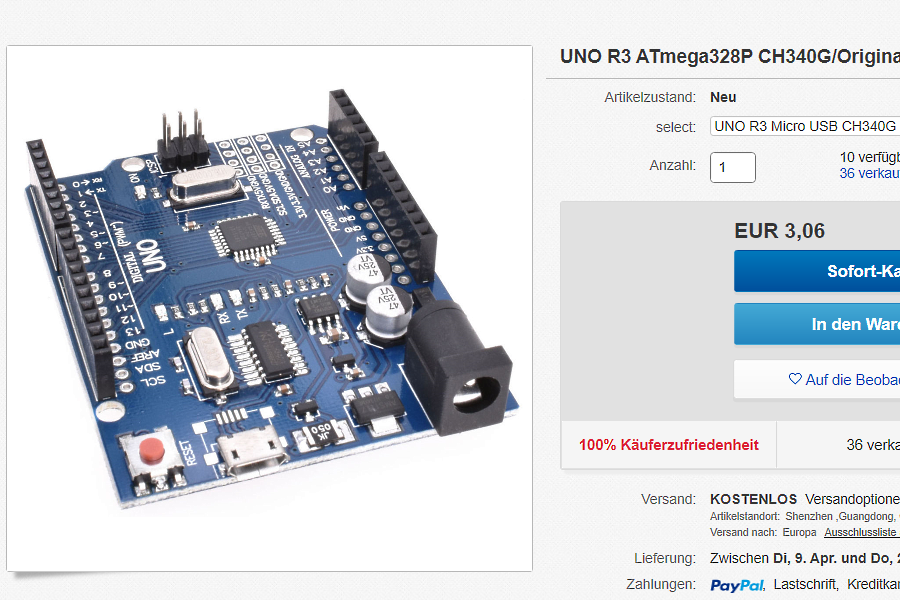This screenshot has width=900, height=600.
Task: Click the Sofort-Kaufen button
Action: (817, 271)
